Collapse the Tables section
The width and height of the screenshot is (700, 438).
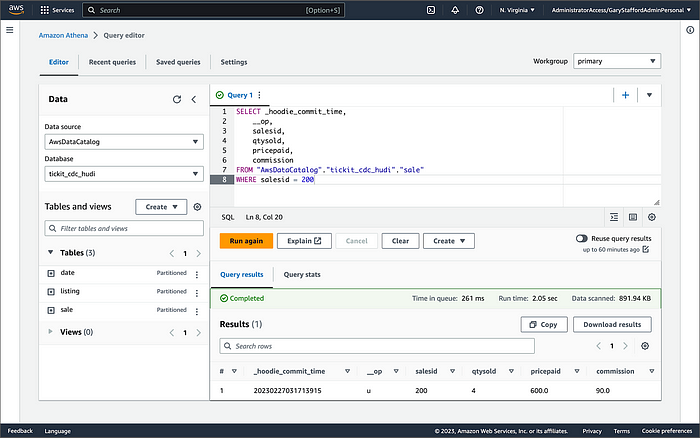click(50, 252)
